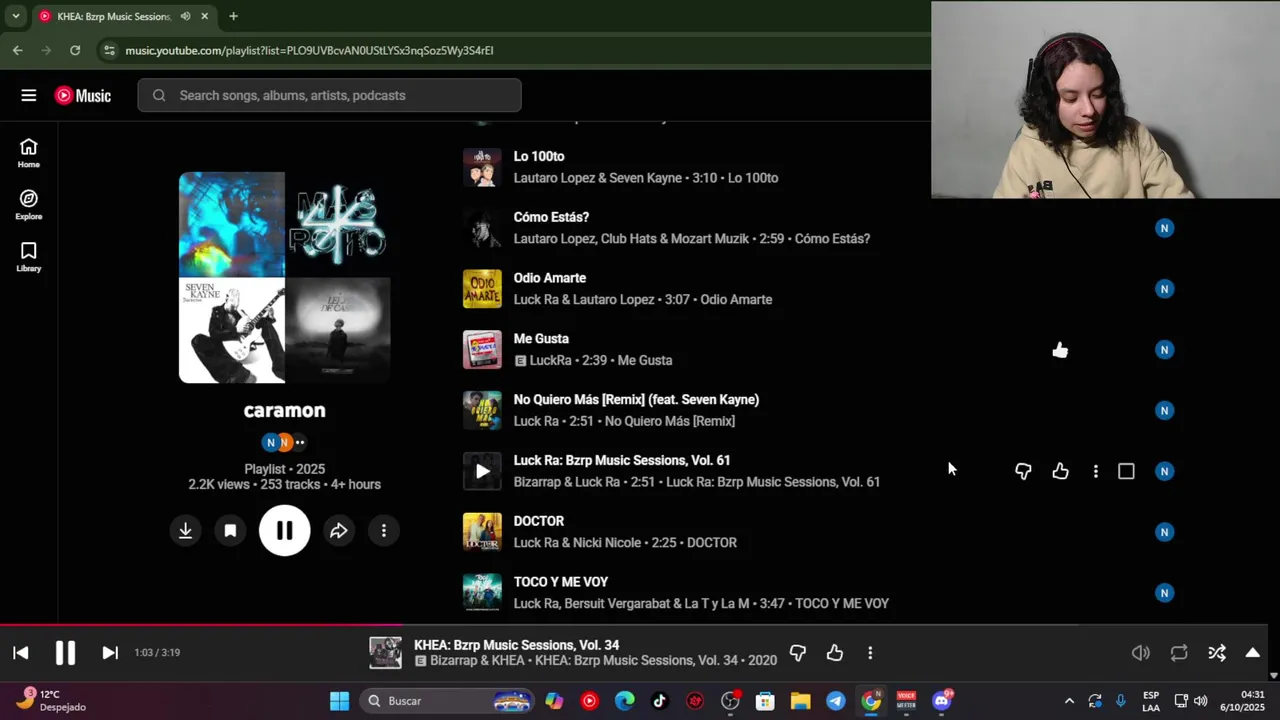Open the Odio Amarte song title

click(550, 278)
